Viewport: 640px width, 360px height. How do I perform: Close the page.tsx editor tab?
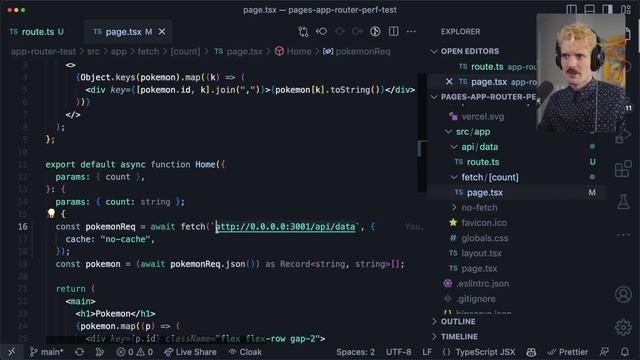click(162, 31)
